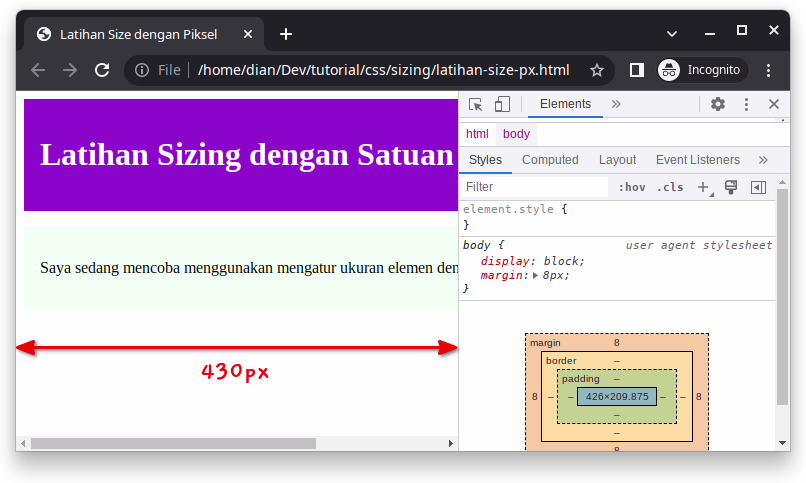Switch to the Elements panel tab
The width and height of the screenshot is (806, 483).
pyautogui.click(x=565, y=104)
